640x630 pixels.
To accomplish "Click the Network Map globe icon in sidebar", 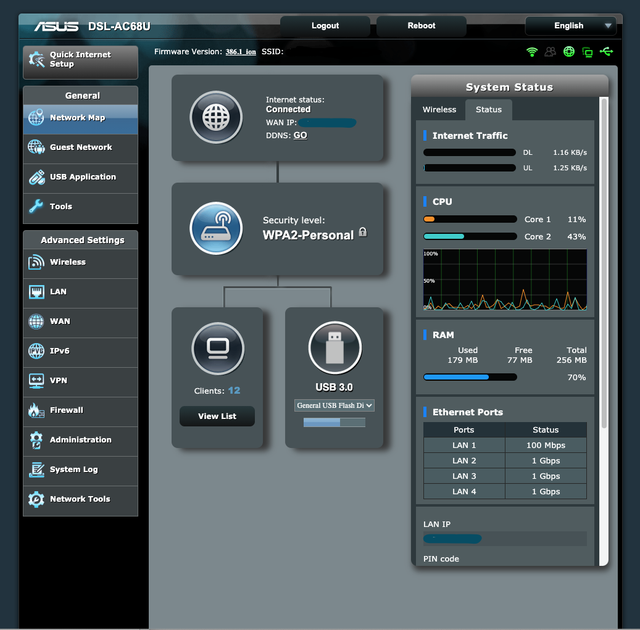I will click(36, 118).
